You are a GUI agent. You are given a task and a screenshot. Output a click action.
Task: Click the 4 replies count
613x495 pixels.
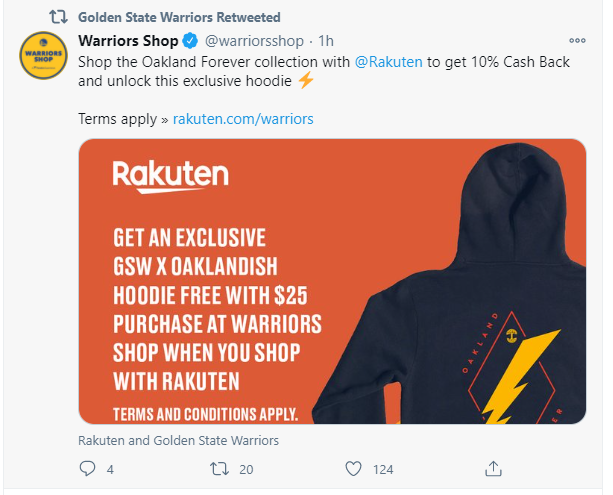pyautogui.click(x=110, y=469)
